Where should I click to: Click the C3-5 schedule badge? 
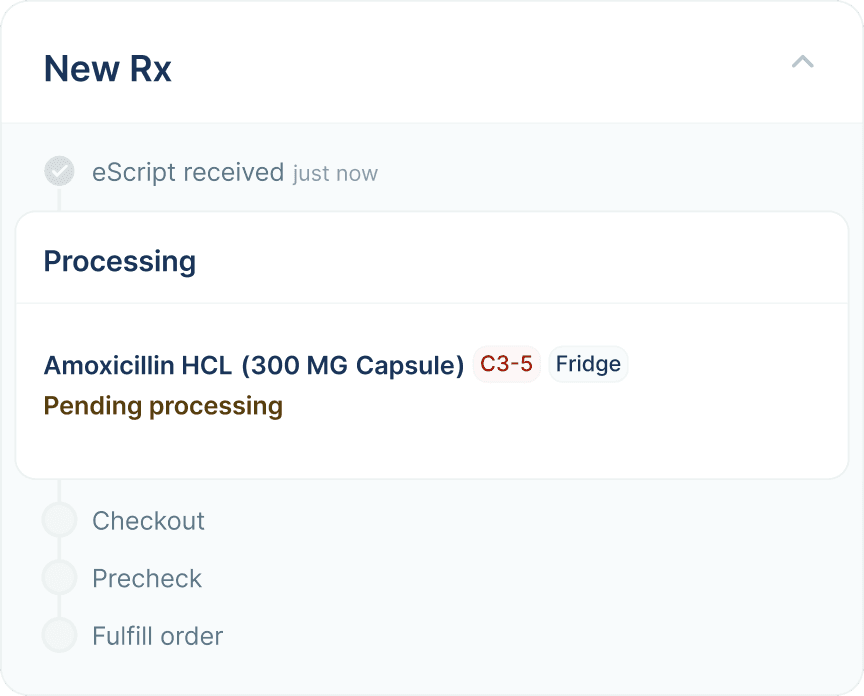(506, 364)
